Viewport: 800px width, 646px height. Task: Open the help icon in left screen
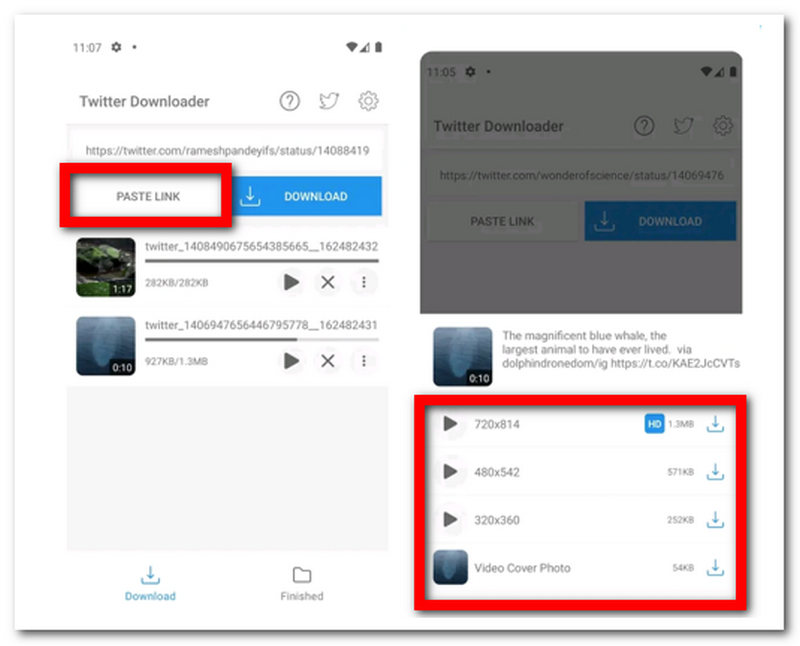pos(289,101)
